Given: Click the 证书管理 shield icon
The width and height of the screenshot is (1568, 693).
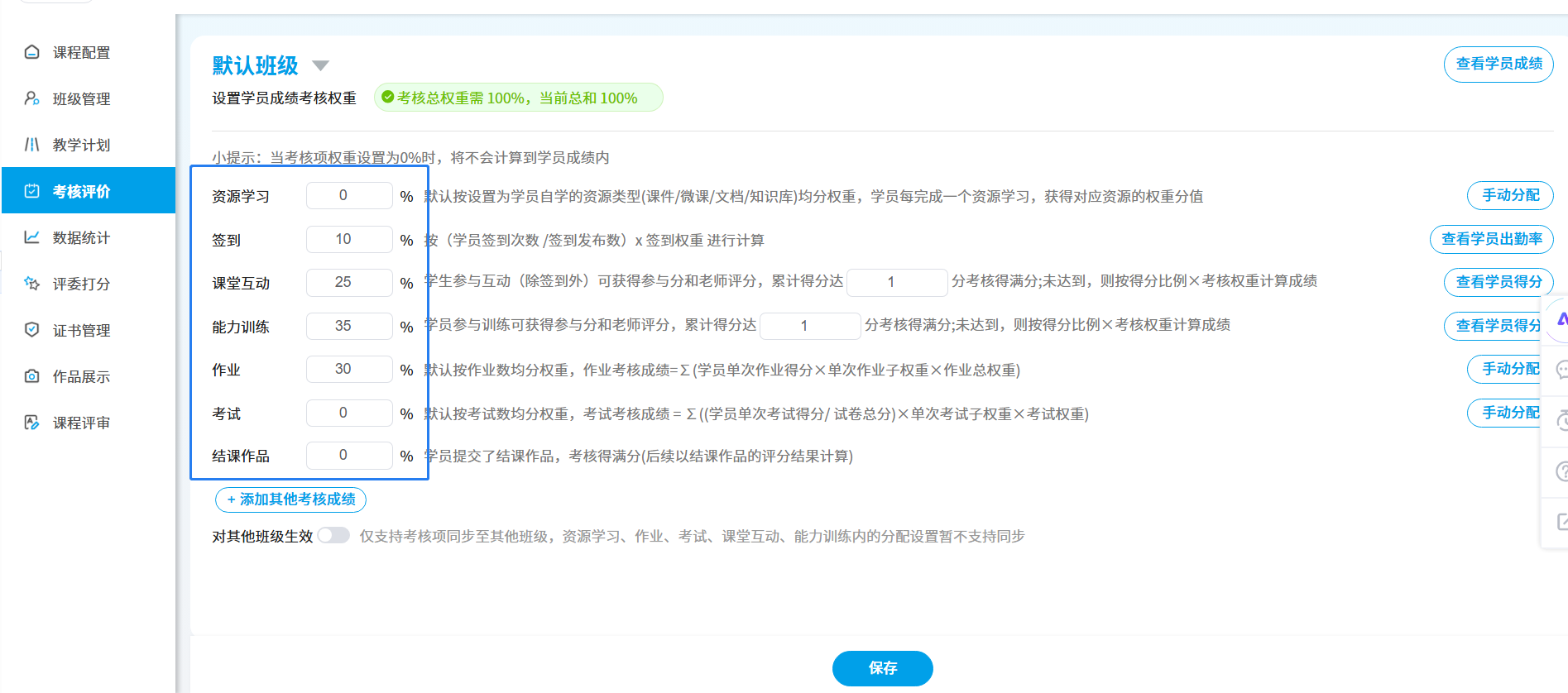Looking at the screenshot, I should coord(31,330).
